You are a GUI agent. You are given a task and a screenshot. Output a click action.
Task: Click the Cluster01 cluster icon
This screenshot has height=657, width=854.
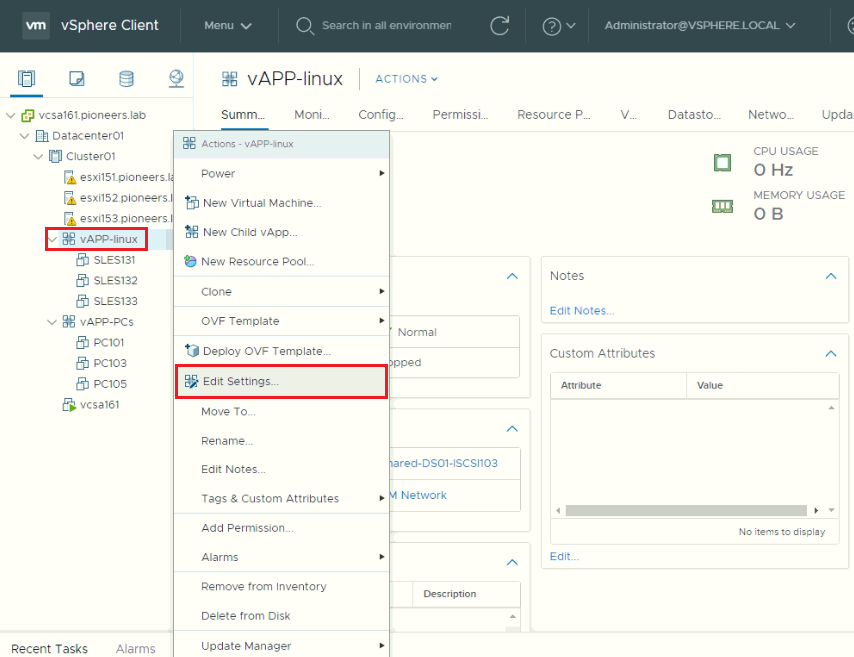56,156
